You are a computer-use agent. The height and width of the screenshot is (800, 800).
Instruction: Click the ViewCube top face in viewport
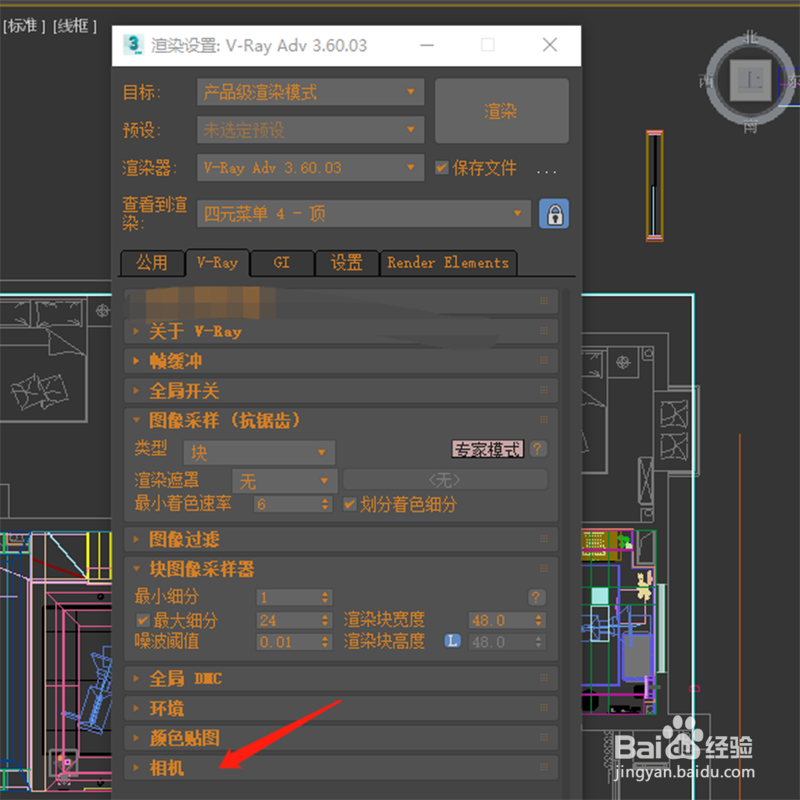(750, 80)
